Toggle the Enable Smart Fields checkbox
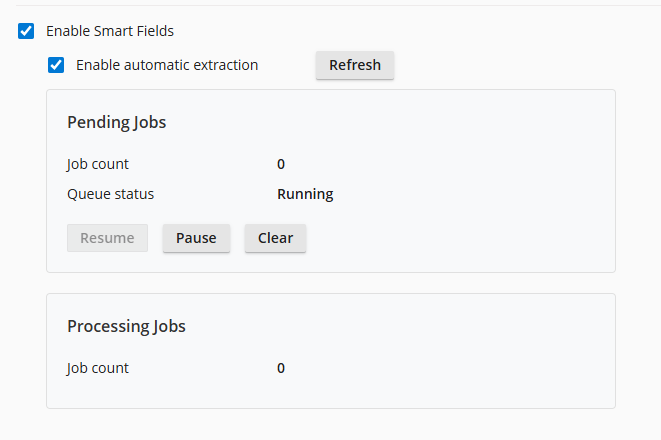The height and width of the screenshot is (440, 661). (27, 31)
